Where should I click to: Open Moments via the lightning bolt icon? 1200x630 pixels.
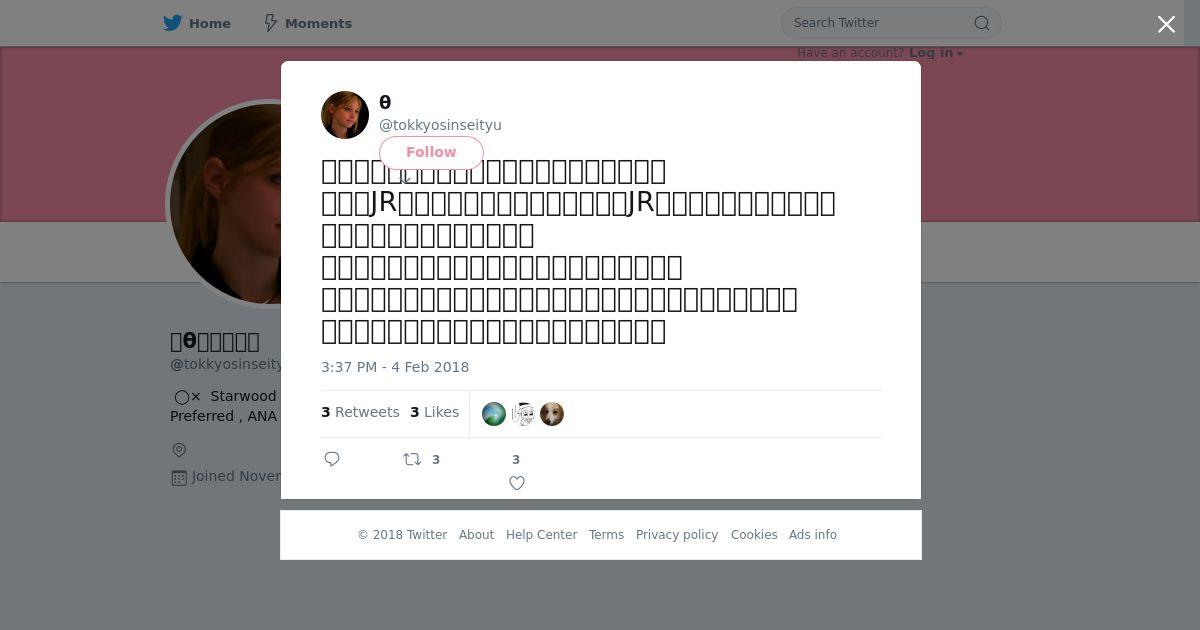point(270,23)
